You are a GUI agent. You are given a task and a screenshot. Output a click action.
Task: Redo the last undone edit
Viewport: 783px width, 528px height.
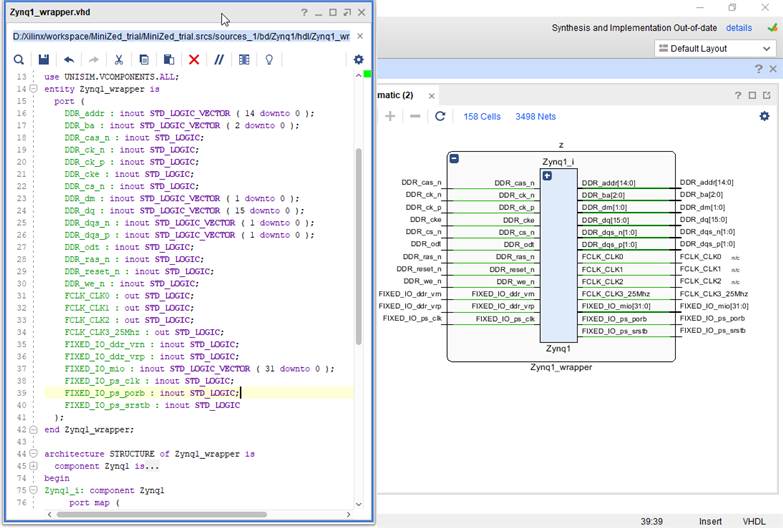(x=93, y=60)
